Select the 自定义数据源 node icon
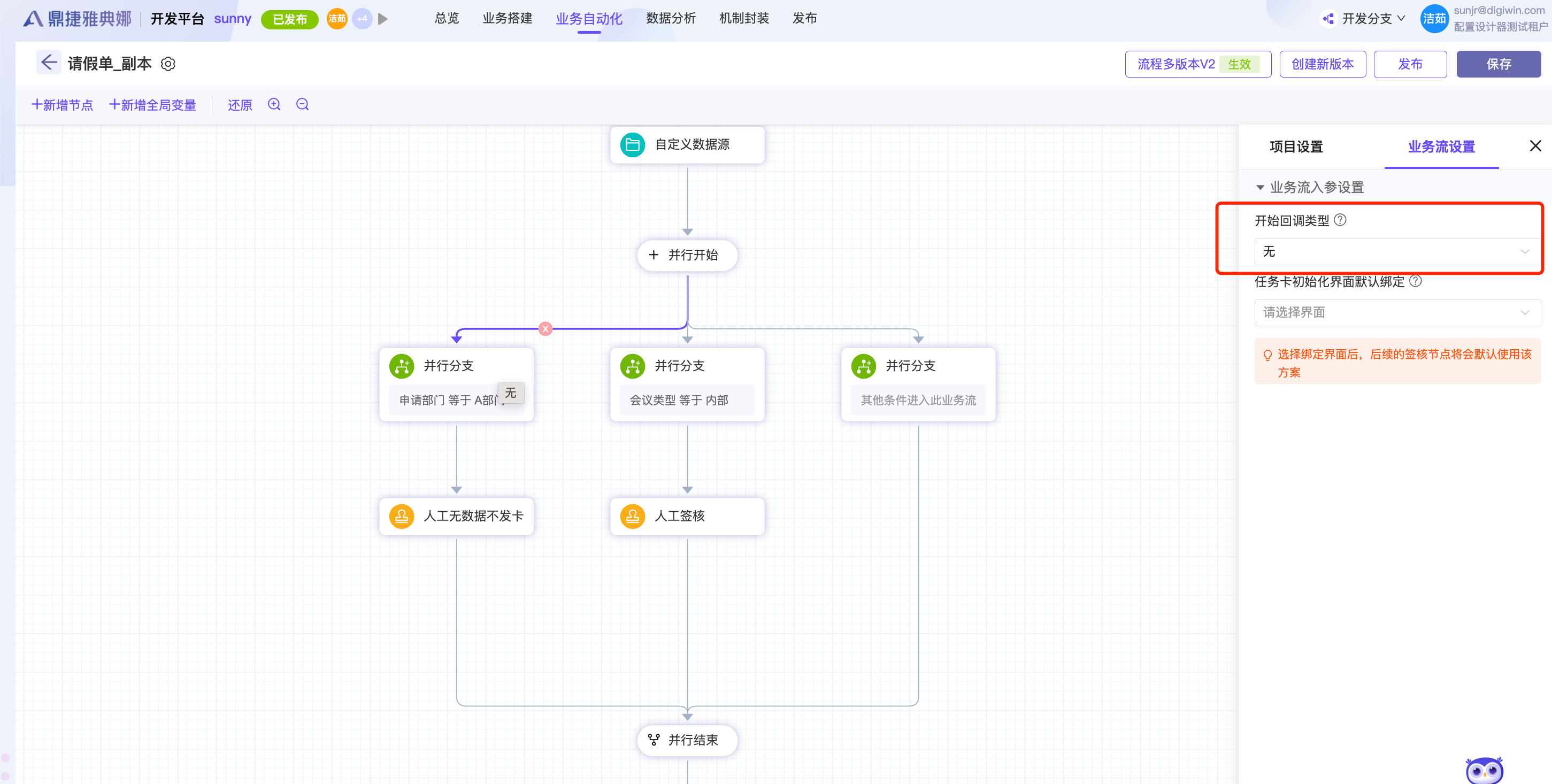Viewport: 1552px width, 784px height. [632, 144]
